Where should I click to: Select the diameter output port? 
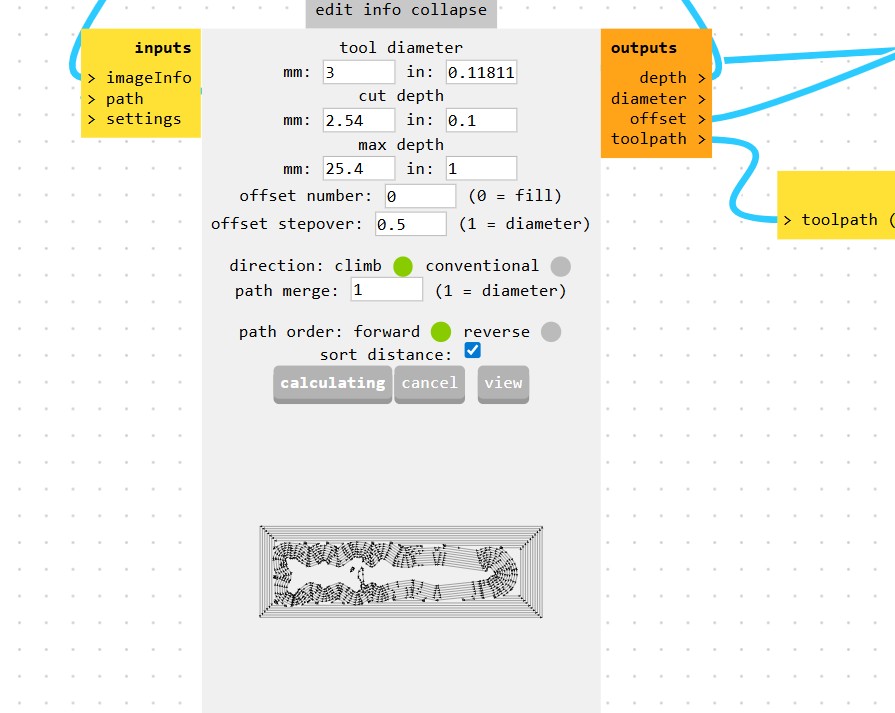pyautogui.click(x=658, y=99)
